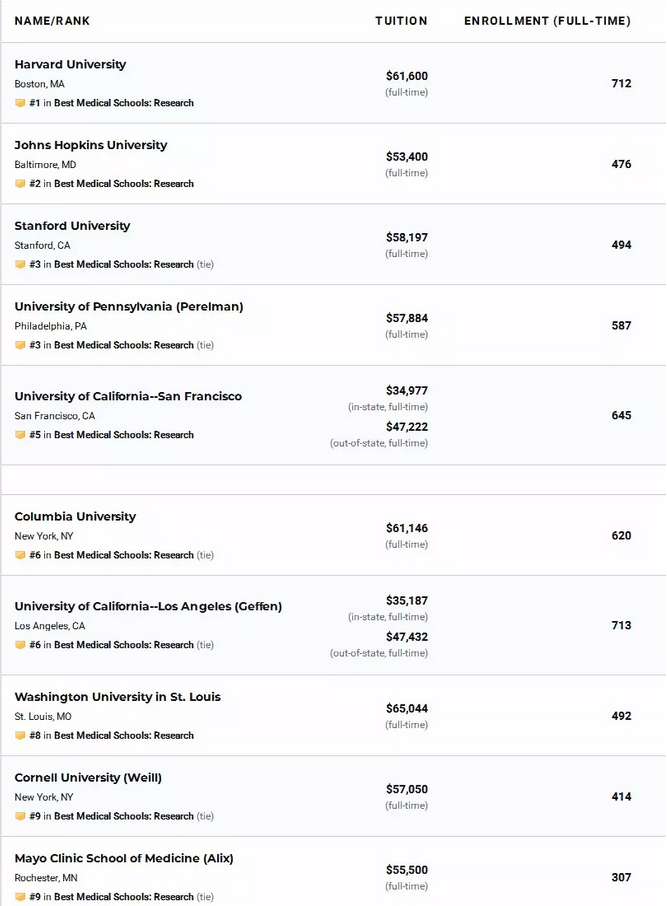Click the badge icon in Harvard University's ranking line
Screen dimensions: 667x906
20,103
